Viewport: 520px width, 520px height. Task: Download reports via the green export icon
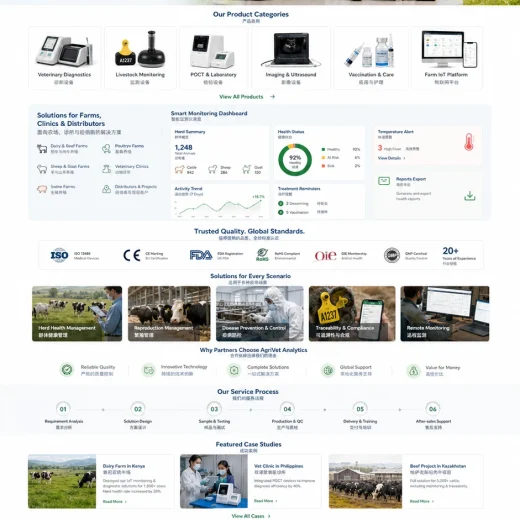pos(470,196)
